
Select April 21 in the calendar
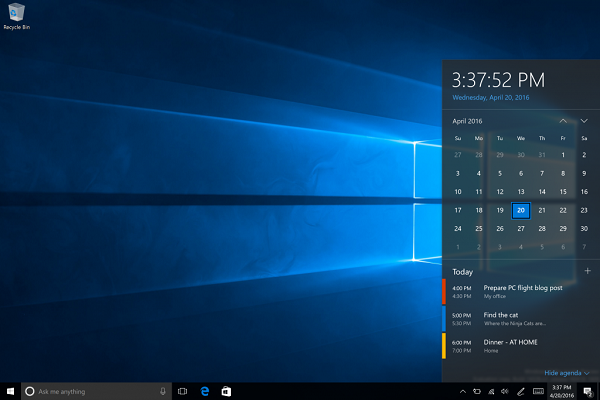[542, 210]
